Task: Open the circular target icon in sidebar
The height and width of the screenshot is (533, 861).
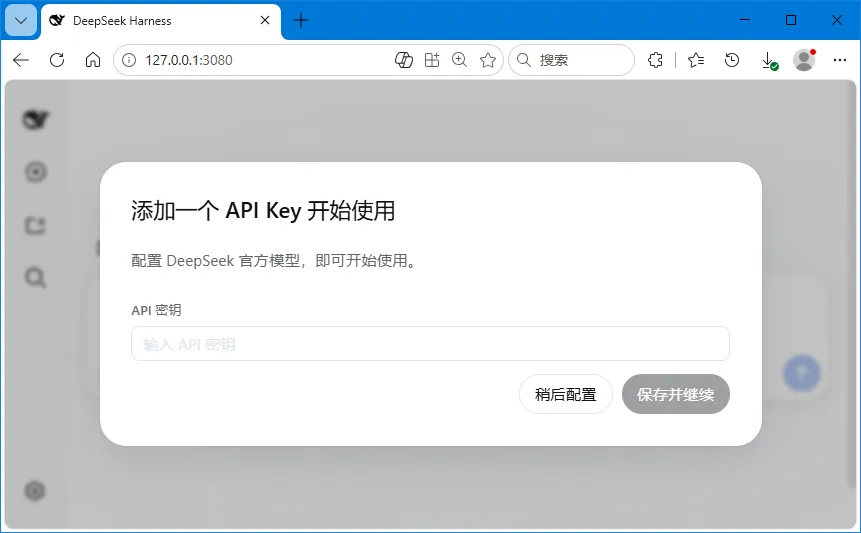Action: (36, 172)
